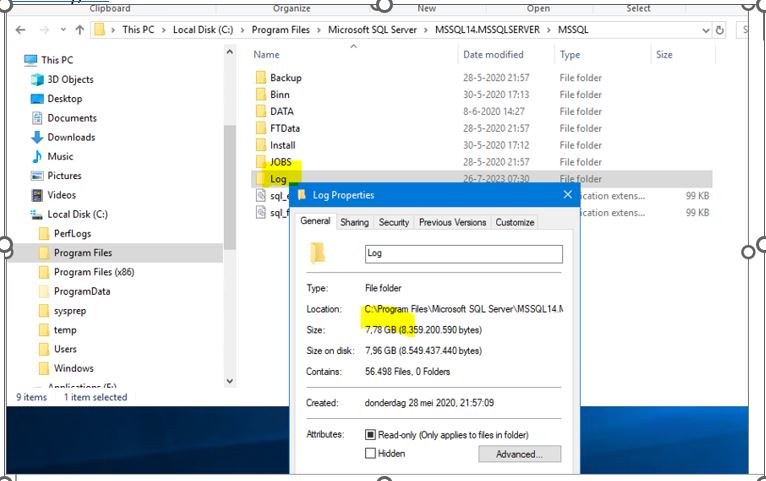Click the folder name field containing Log
This screenshot has width=766, height=481.
pyautogui.click(x=464, y=254)
